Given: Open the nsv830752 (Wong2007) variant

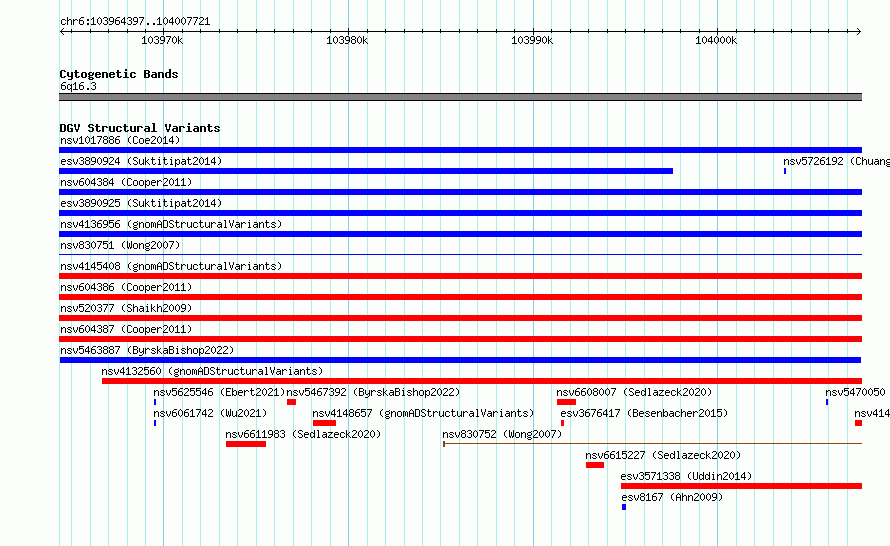Looking at the screenshot, I should 652,443.
